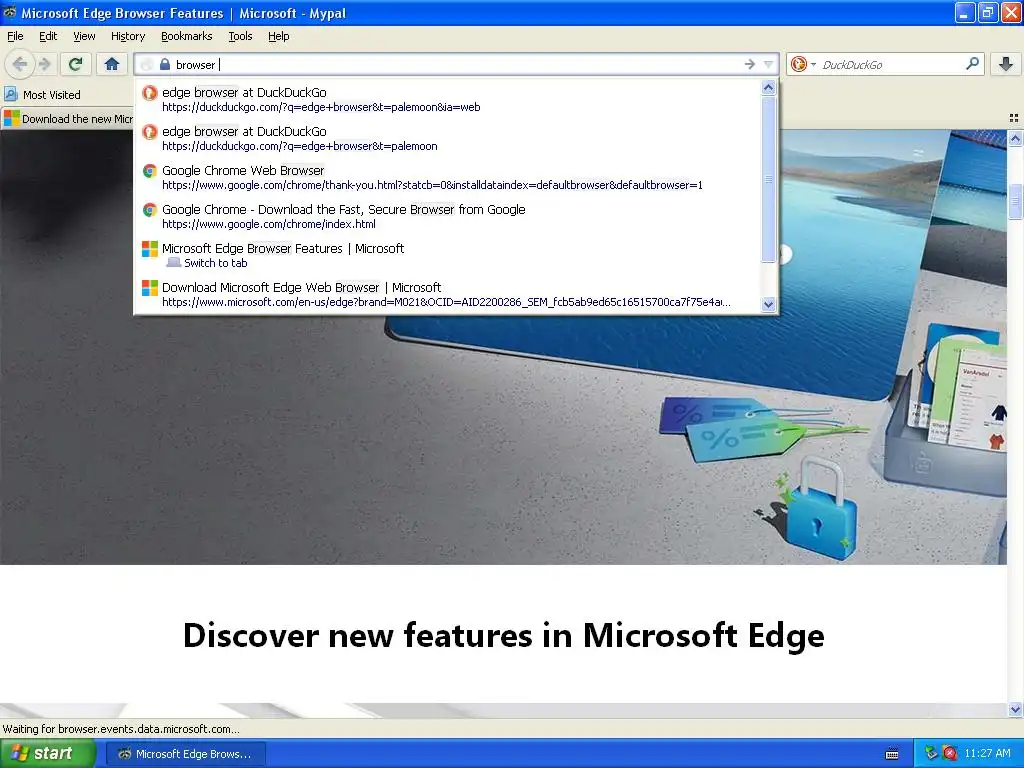1024x768 pixels.
Task: Click the Microsoft favicon on the page tab
Action: point(12,118)
